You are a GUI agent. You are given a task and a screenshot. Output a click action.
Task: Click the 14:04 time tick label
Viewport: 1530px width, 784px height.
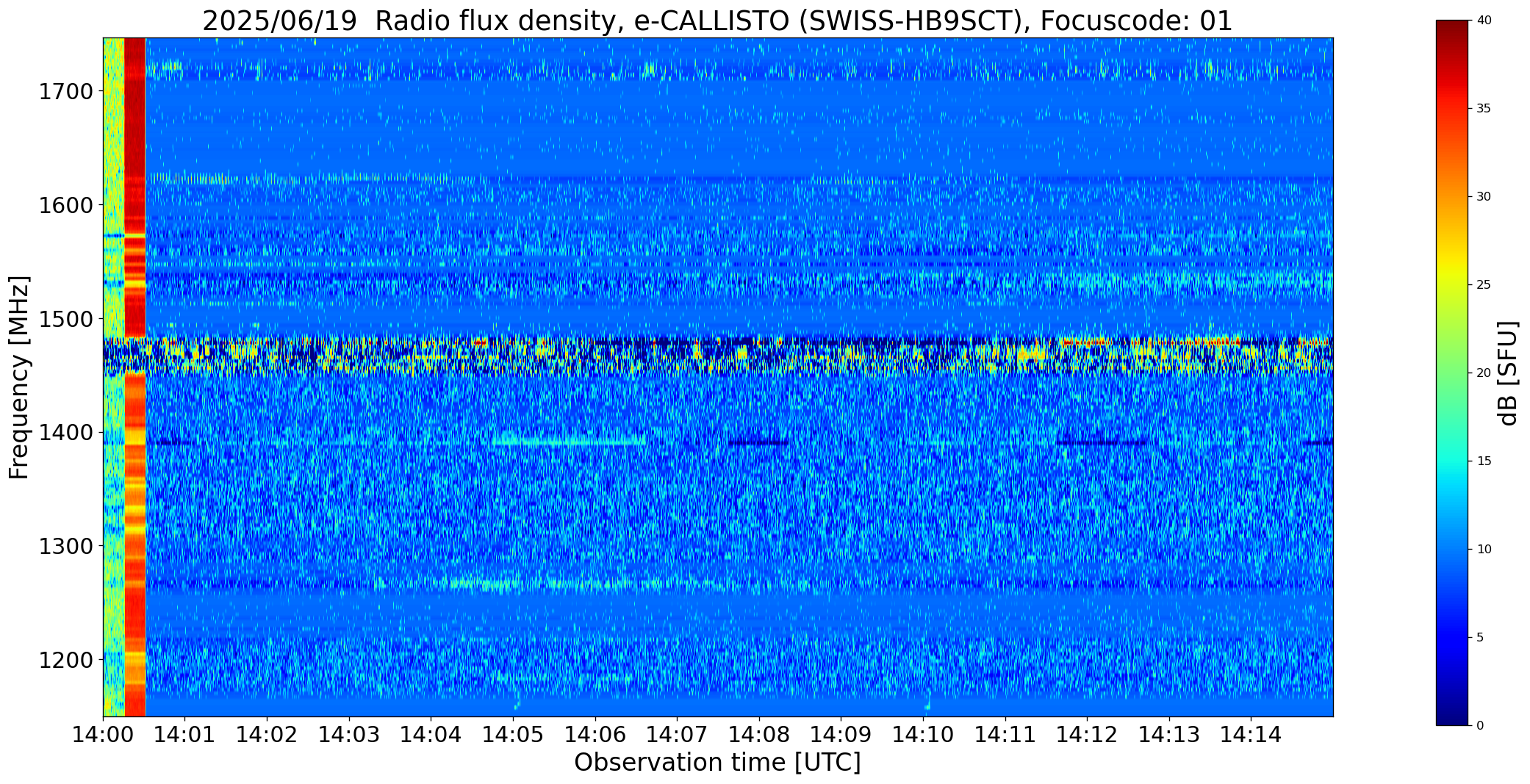431,734
